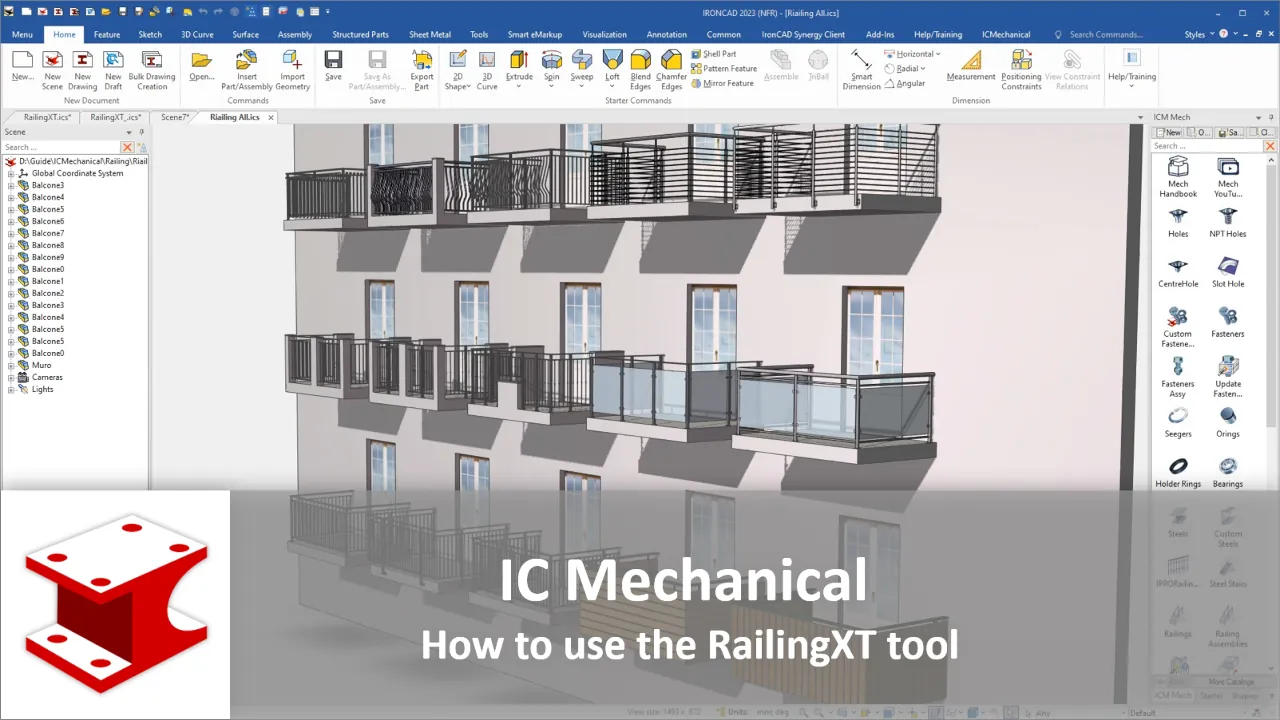Select the Bearings catalog item
Image resolution: width=1280 pixels, height=720 pixels.
pos(1228,472)
